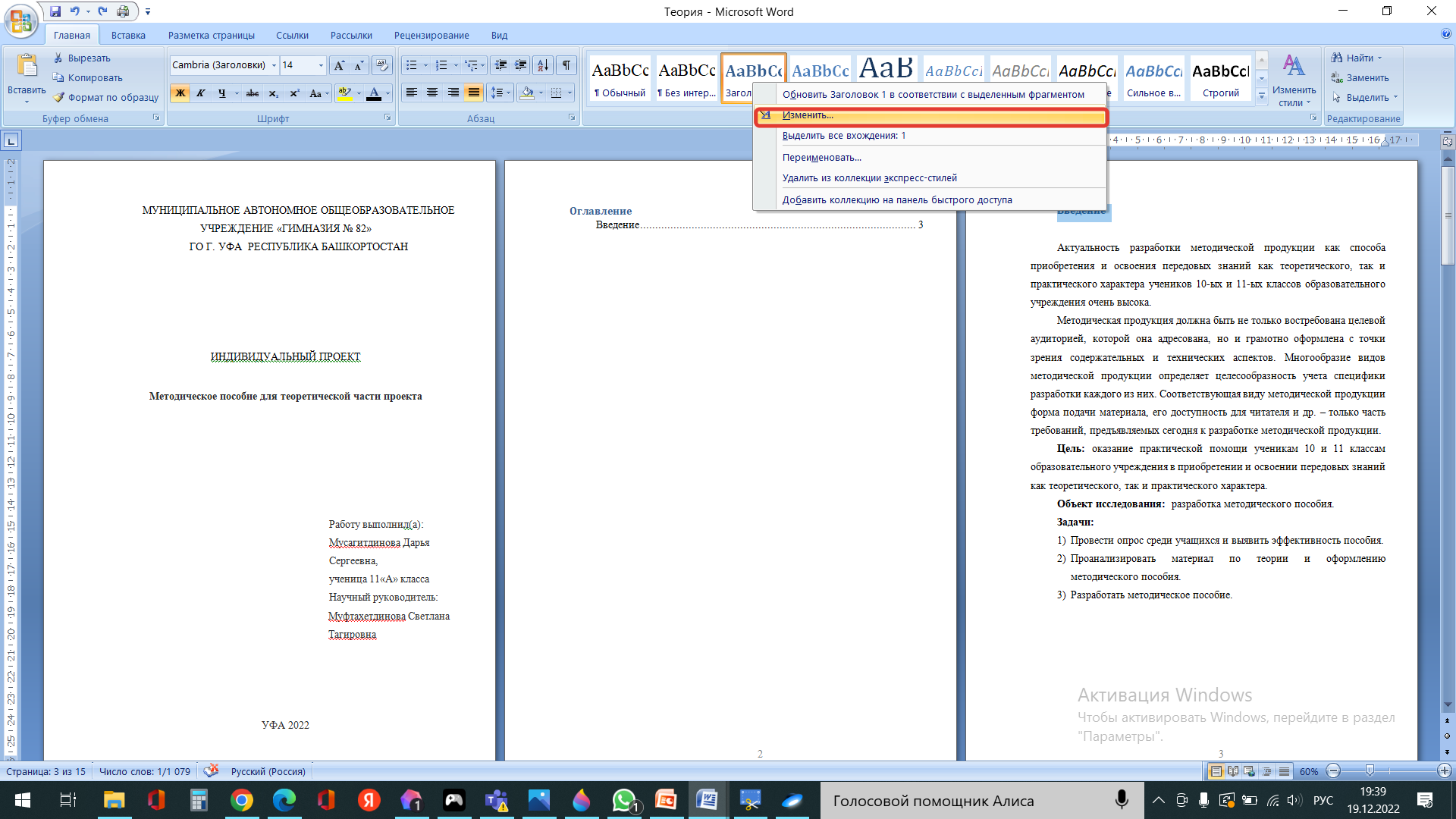Click the bulleted list icon
The image size is (1456, 819).
pos(412,65)
